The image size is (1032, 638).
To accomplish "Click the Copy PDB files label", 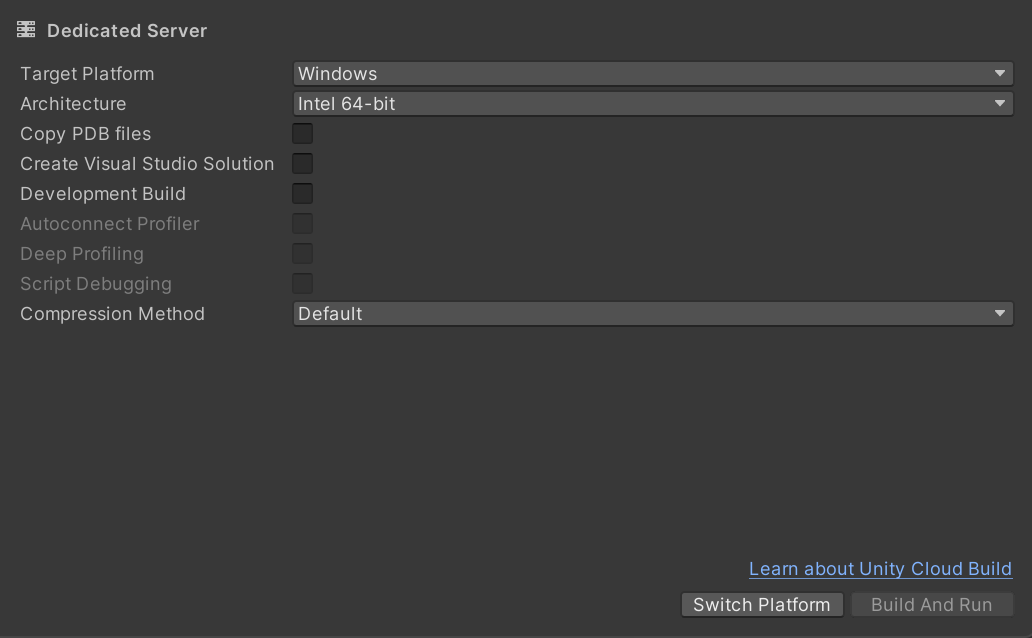I will click(86, 134).
